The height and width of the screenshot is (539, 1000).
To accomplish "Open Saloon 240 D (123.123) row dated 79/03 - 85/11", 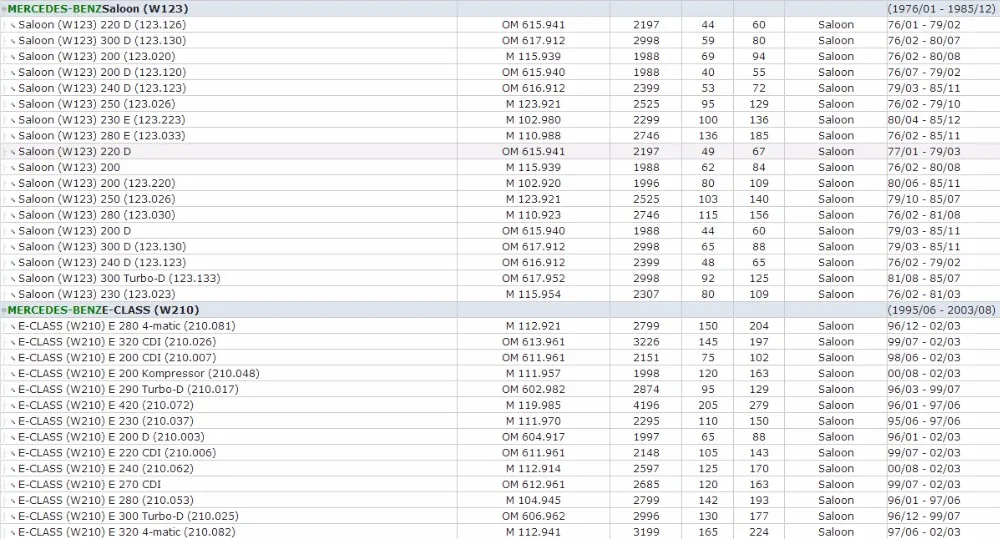I will [x=500, y=88].
